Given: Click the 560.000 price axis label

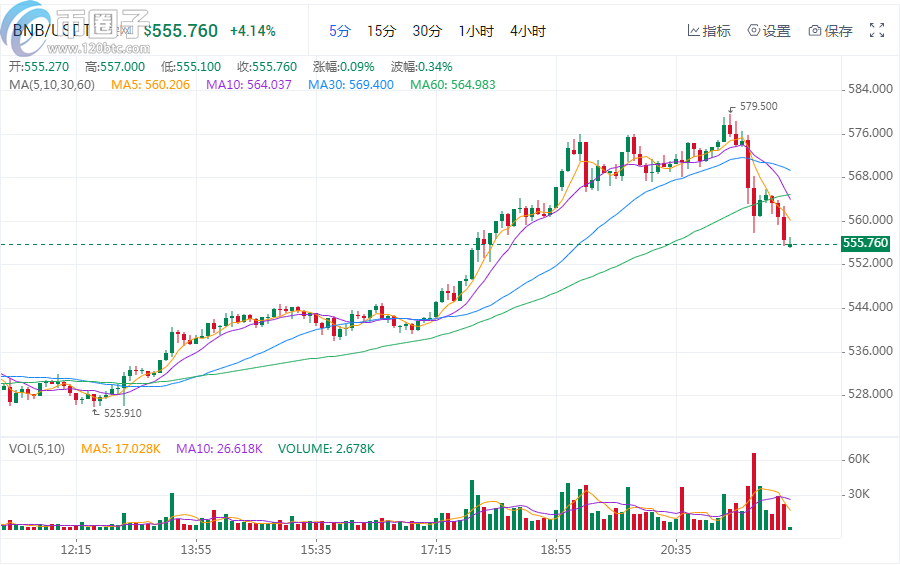Looking at the screenshot, I should [x=870, y=220].
